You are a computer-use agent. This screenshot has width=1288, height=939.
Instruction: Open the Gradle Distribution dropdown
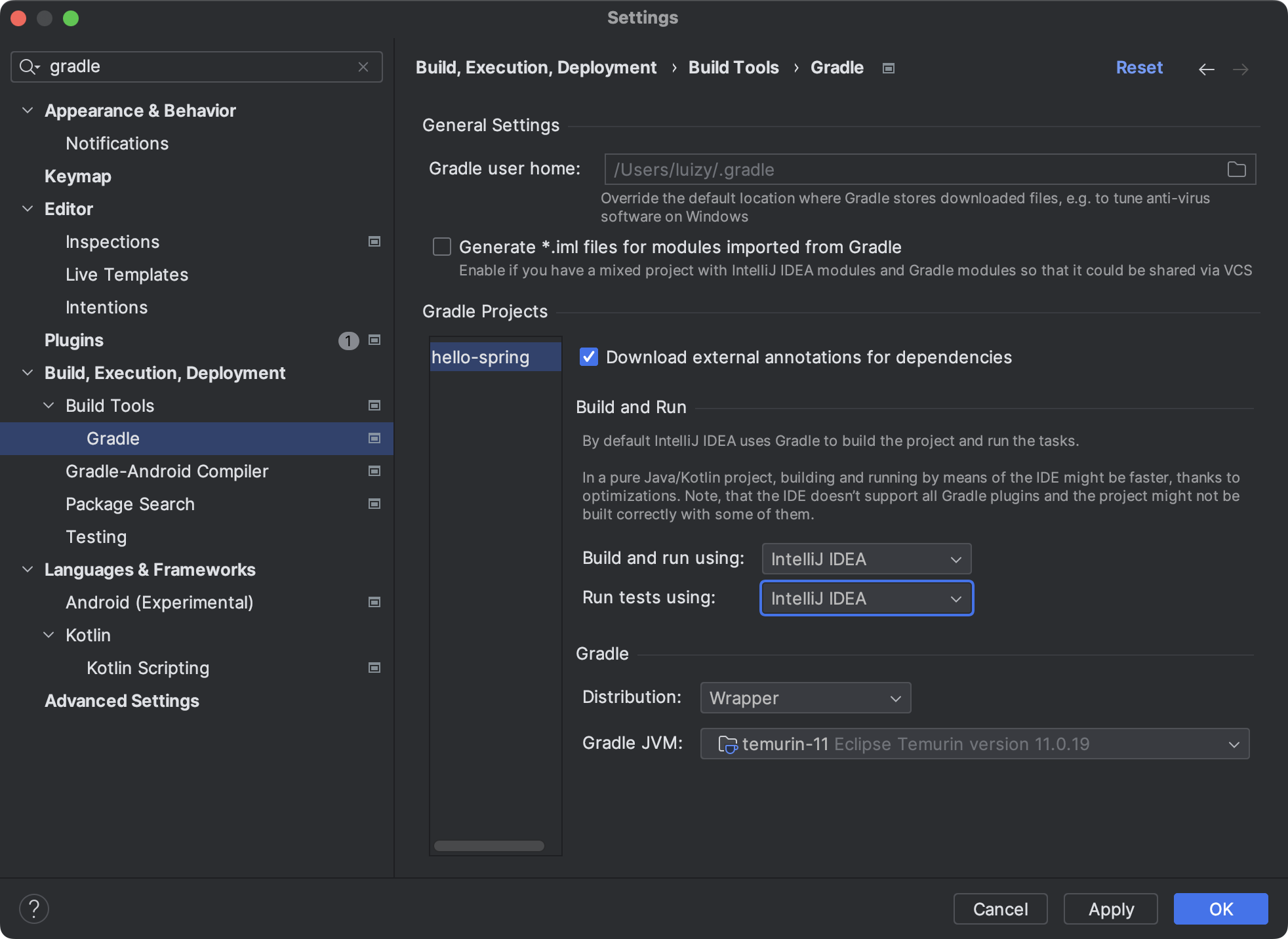[x=805, y=698]
